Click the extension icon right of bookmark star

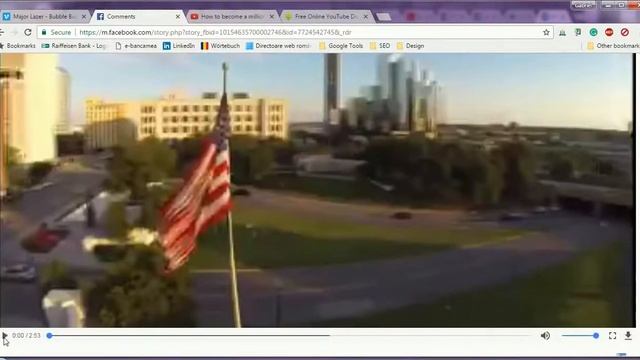pos(562,33)
